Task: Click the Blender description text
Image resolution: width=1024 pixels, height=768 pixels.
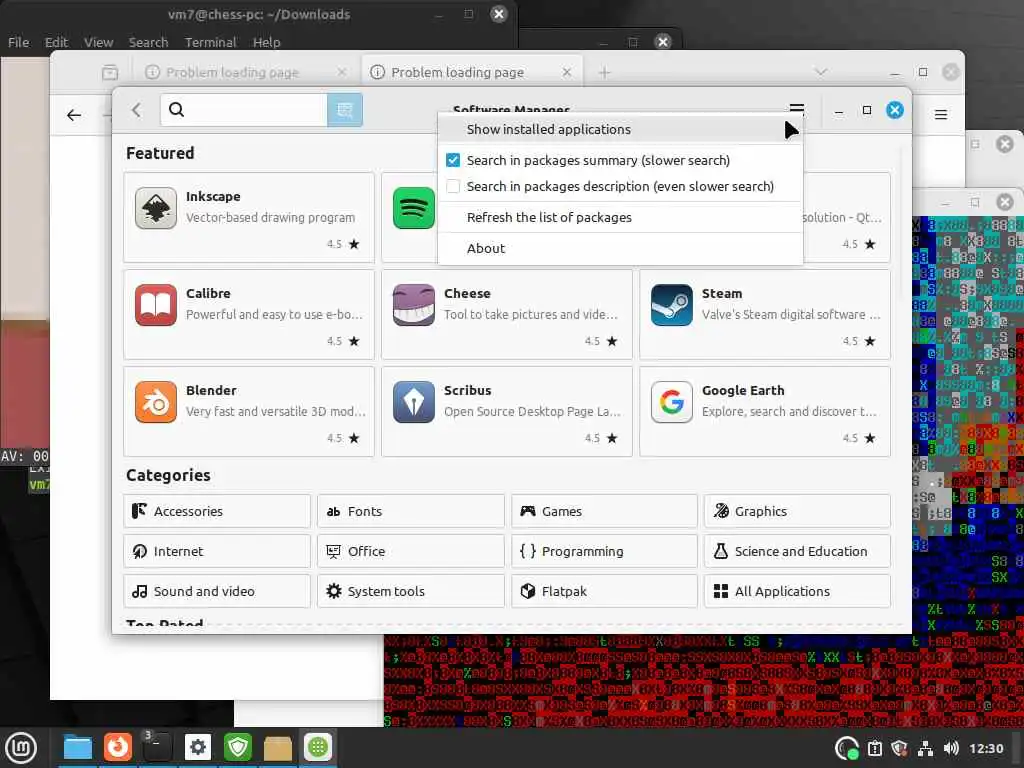Action: (x=276, y=411)
